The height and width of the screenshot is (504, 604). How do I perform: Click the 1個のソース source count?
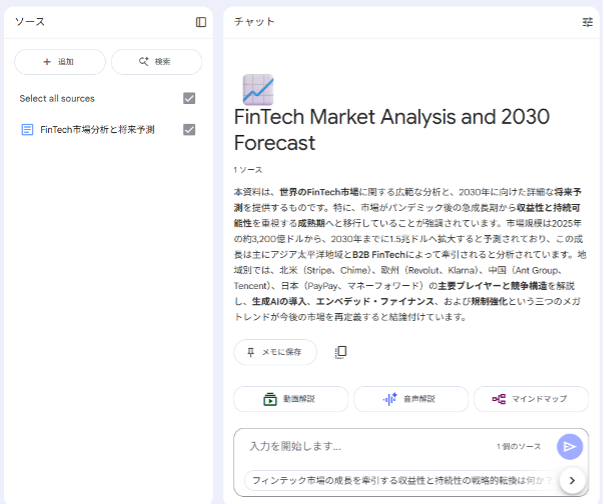click(518, 446)
